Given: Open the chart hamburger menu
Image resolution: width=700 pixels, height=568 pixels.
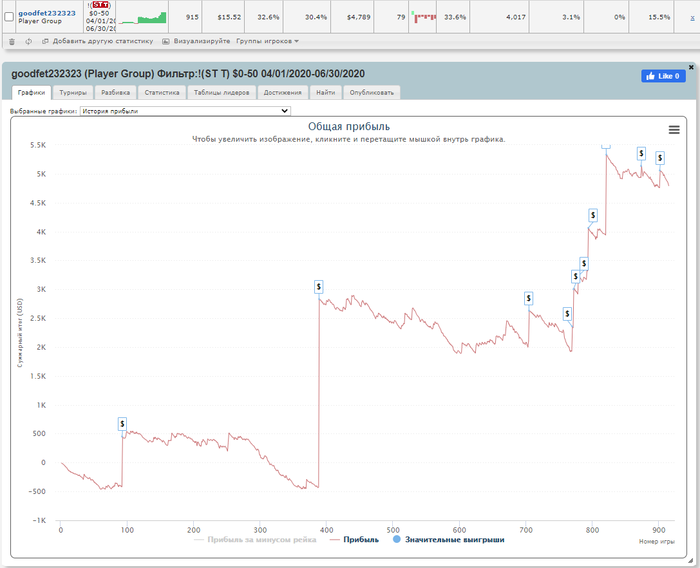Looking at the screenshot, I should click(674, 130).
